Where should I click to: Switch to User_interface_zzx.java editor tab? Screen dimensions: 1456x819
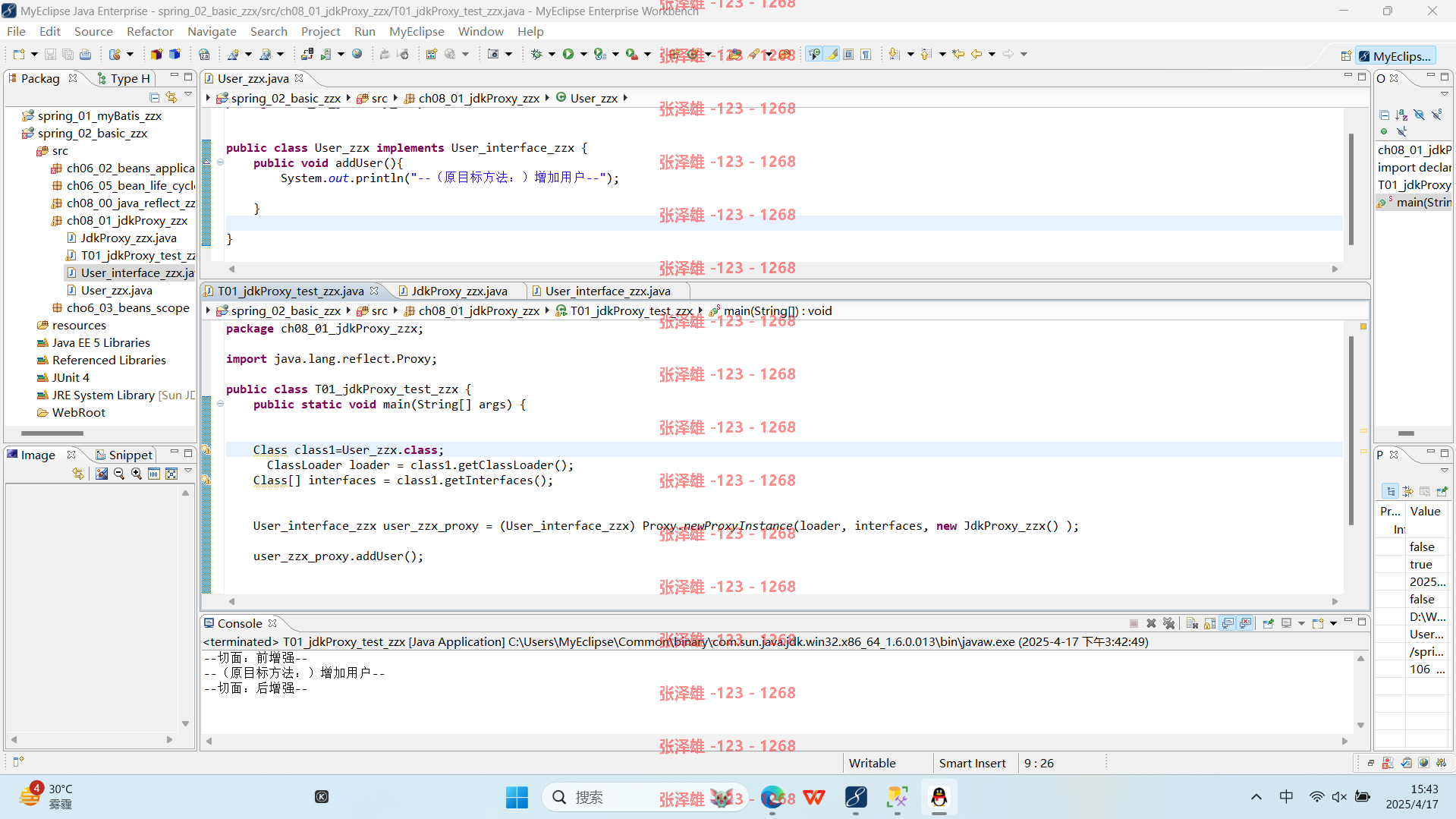coord(608,291)
